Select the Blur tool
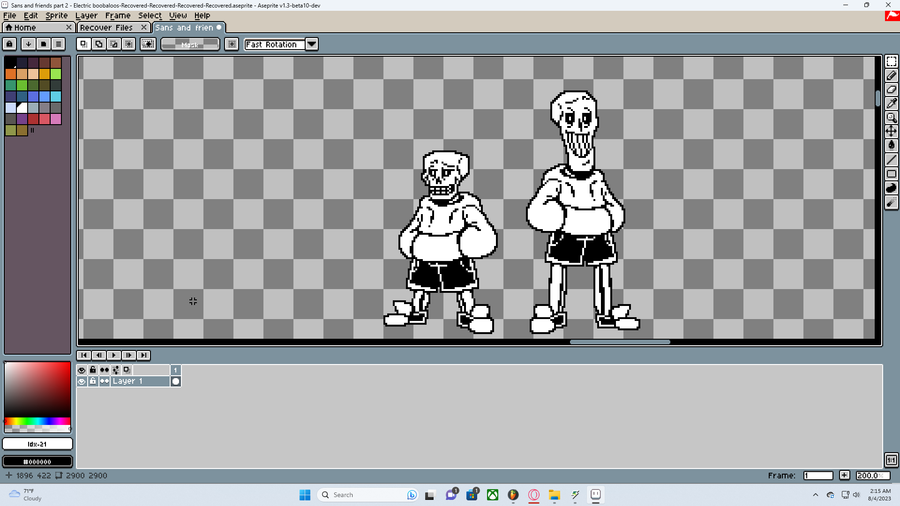 pyautogui.click(x=891, y=203)
